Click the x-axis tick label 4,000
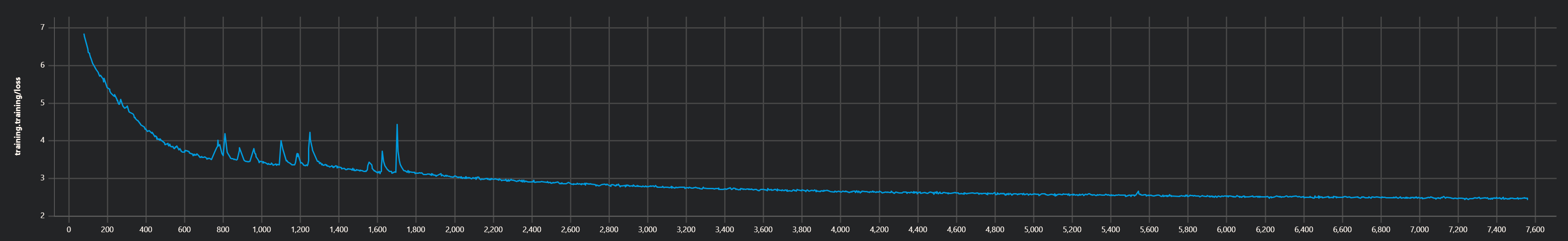1568x241 pixels. [x=841, y=230]
